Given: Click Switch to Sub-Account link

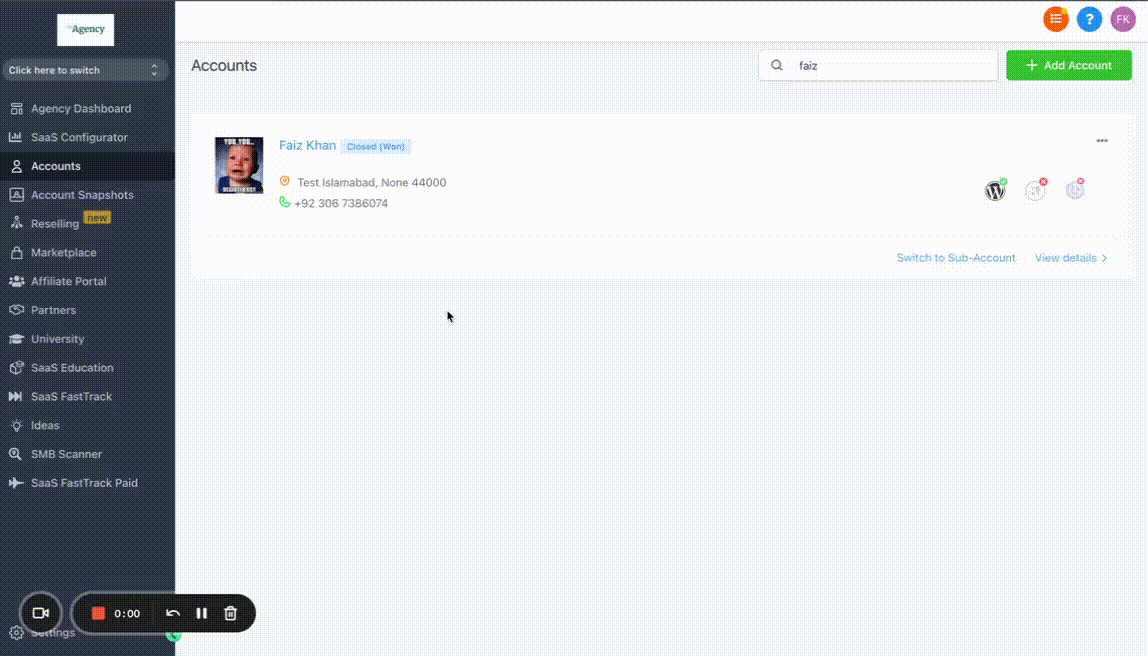Looking at the screenshot, I should tap(955, 258).
